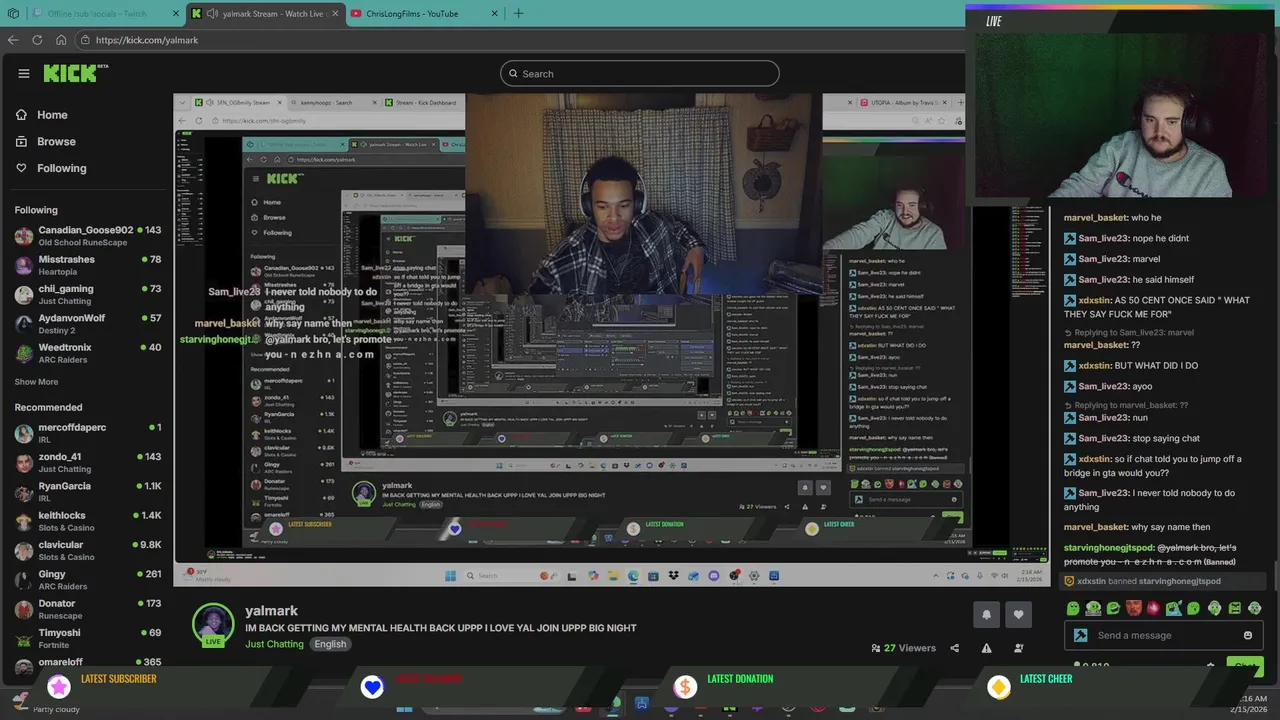Open the mercoffdaperc recommended channel

tap(88, 433)
